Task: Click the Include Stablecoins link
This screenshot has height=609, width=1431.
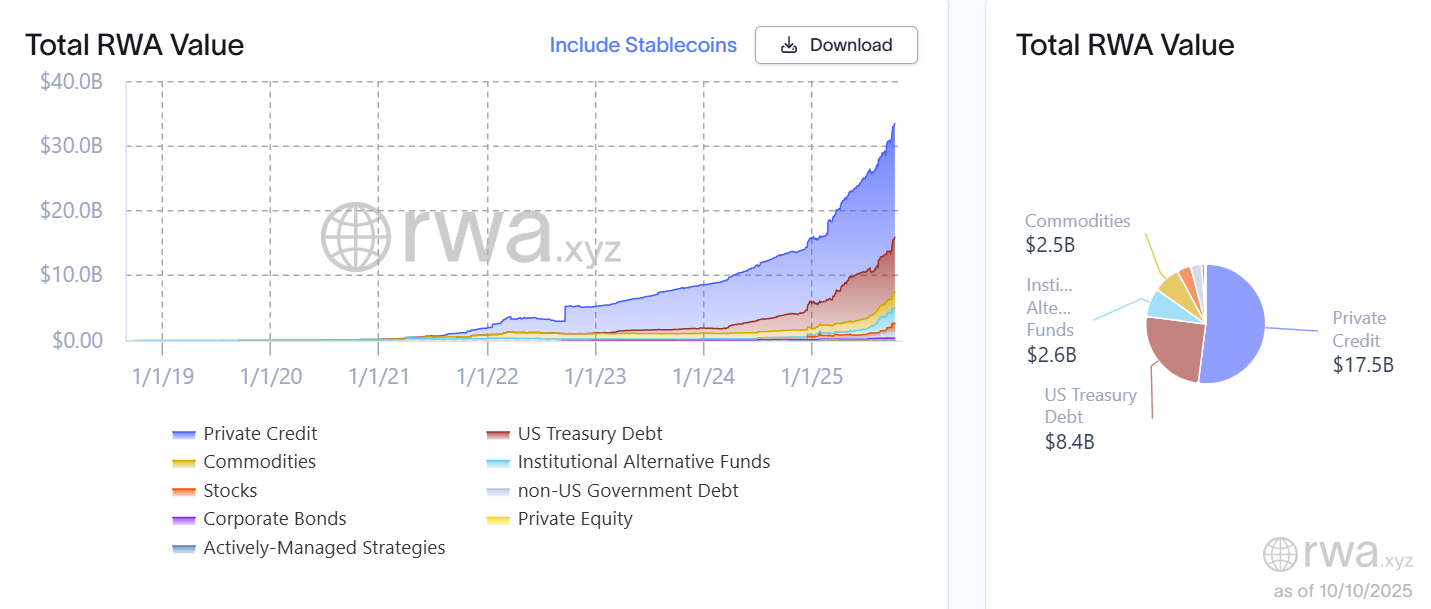Action: 643,45
